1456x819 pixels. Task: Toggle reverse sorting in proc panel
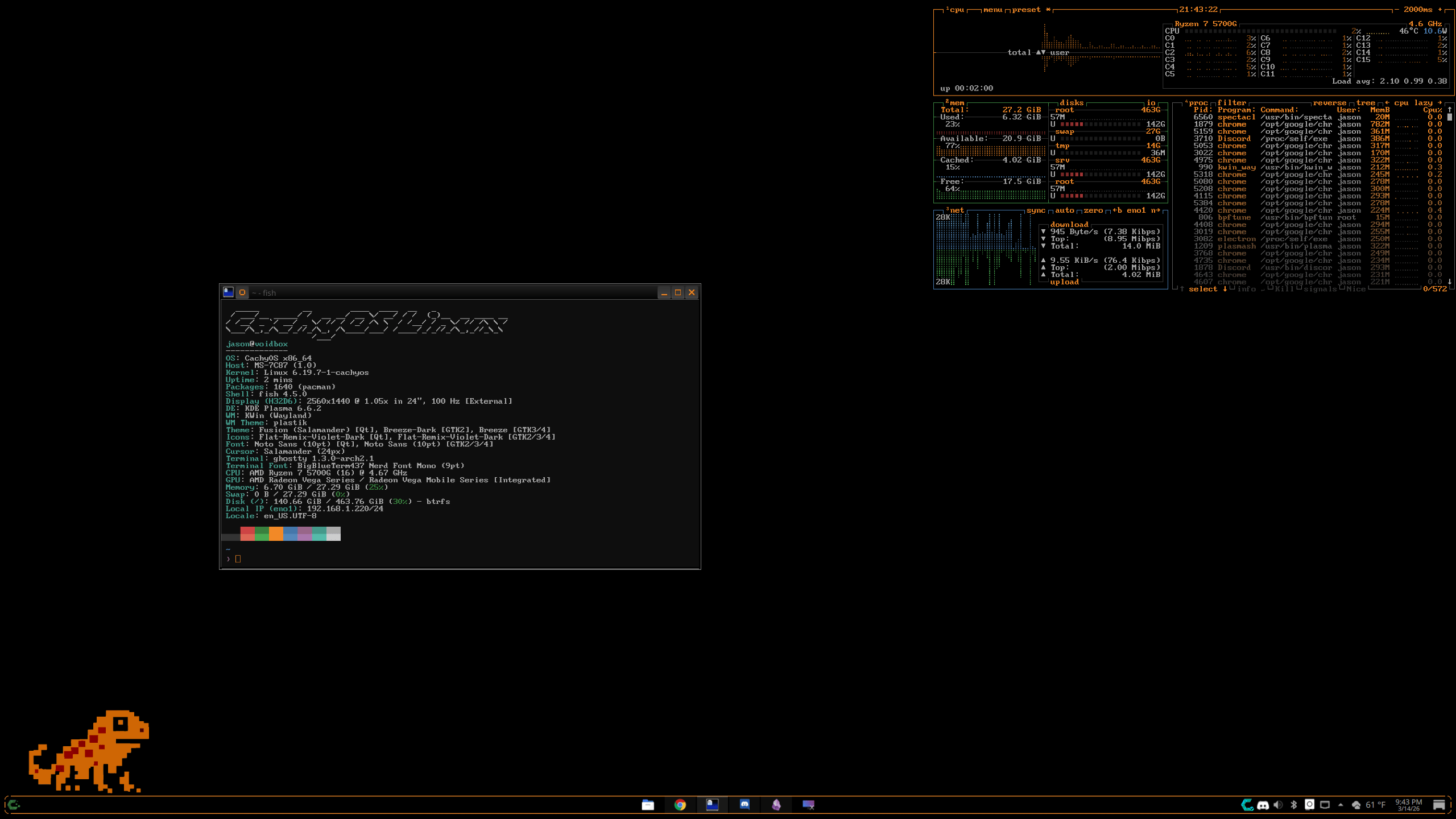[x=1329, y=103]
